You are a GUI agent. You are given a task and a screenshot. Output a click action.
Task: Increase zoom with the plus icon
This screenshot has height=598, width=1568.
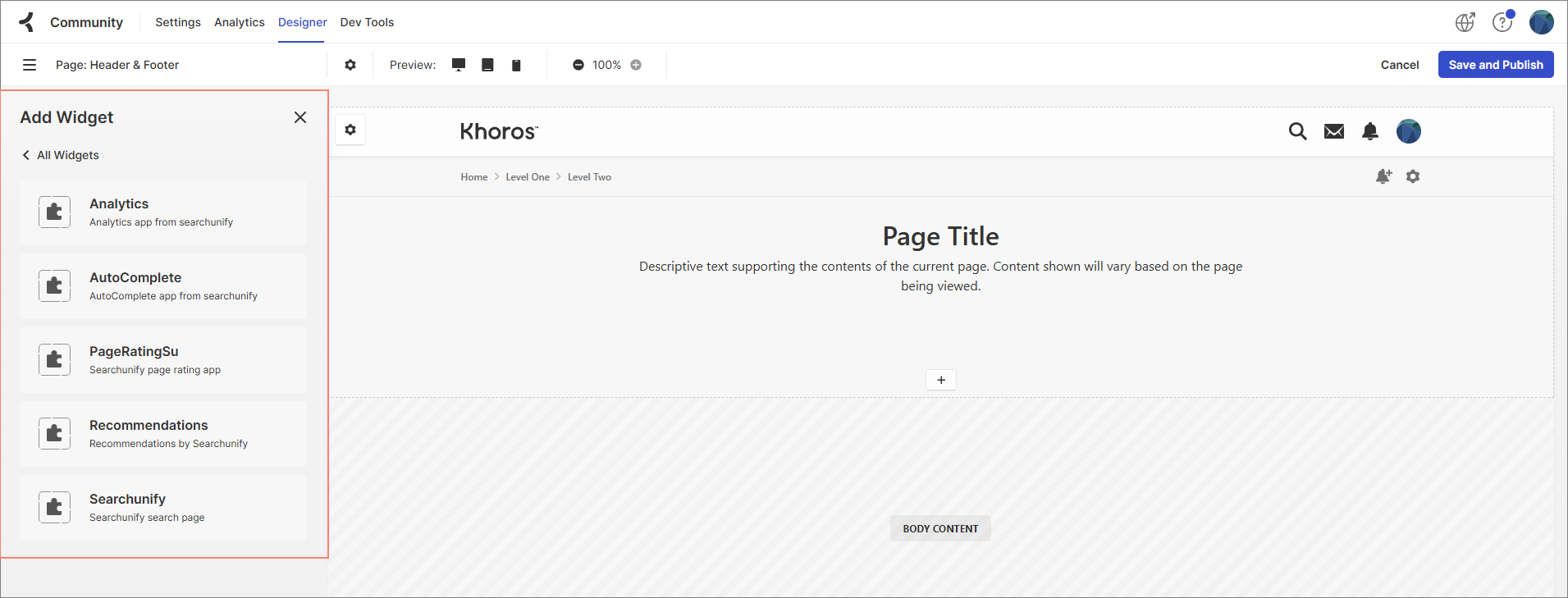click(x=636, y=65)
